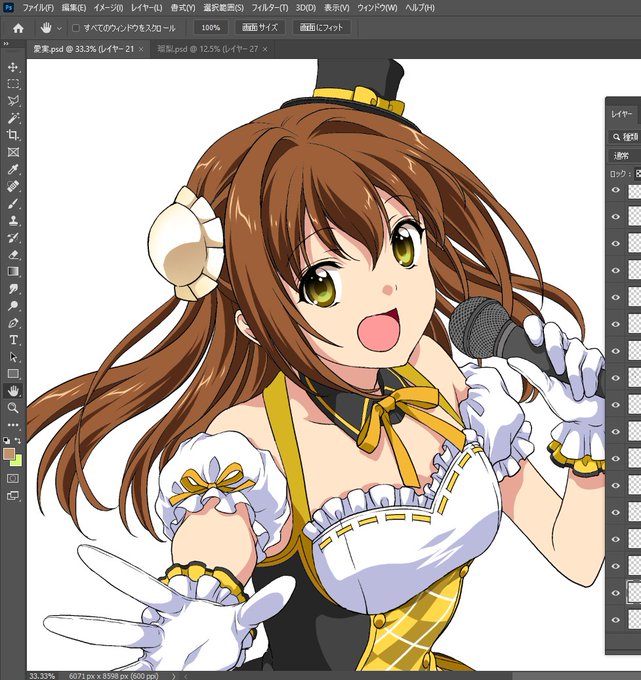Open the イメージ(I) menu

[x=108, y=8]
